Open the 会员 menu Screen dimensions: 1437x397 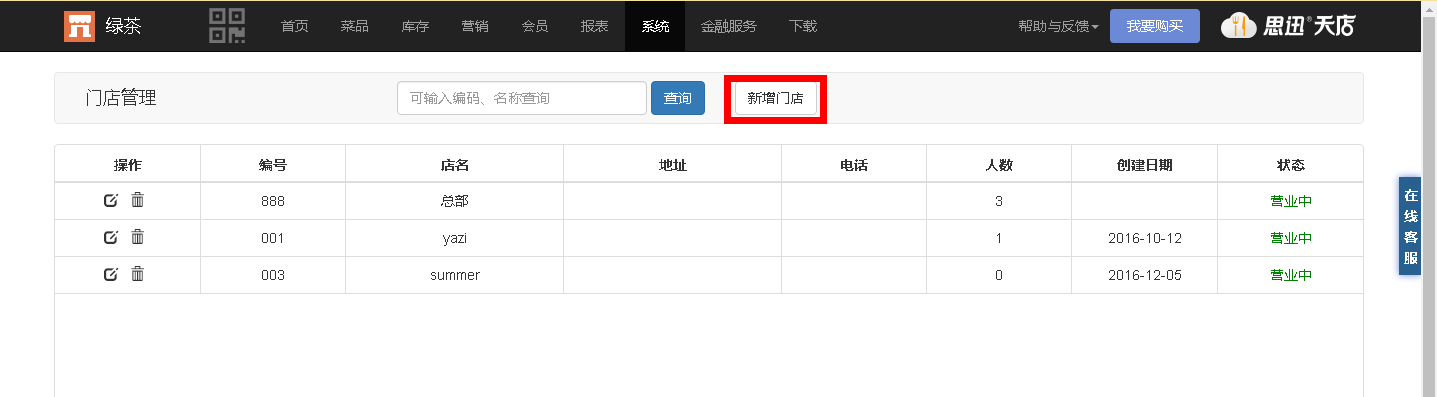click(x=534, y=26)
